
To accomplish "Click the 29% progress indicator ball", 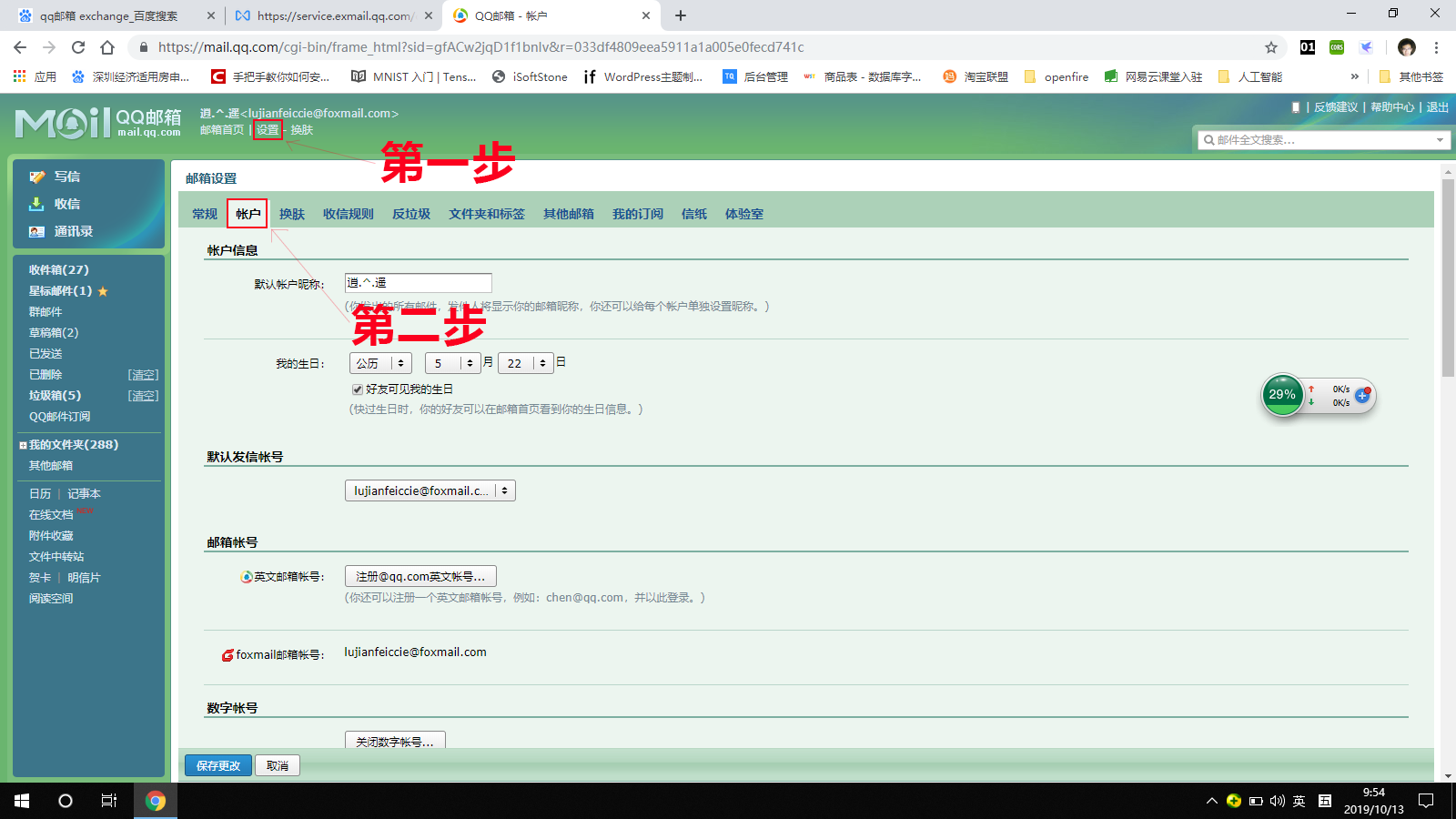I will (x=1282, y=394).
